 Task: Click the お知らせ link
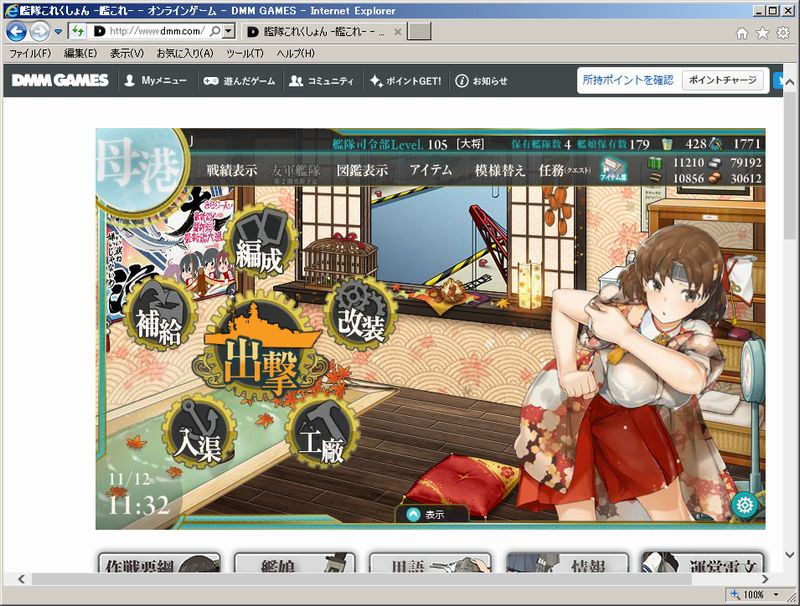click(x=482, y=81)
